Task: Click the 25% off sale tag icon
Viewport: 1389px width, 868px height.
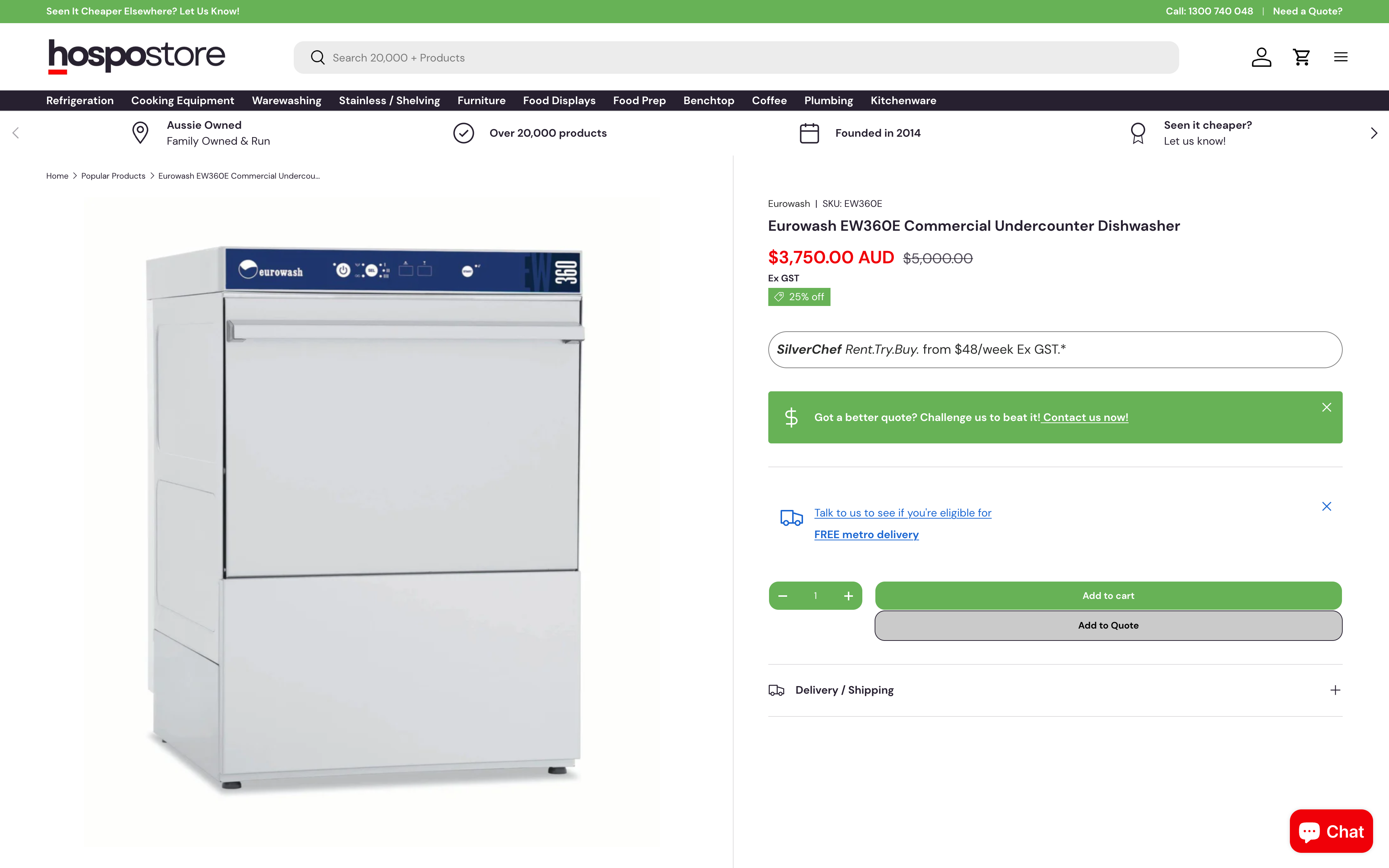Action: (779, 296)
